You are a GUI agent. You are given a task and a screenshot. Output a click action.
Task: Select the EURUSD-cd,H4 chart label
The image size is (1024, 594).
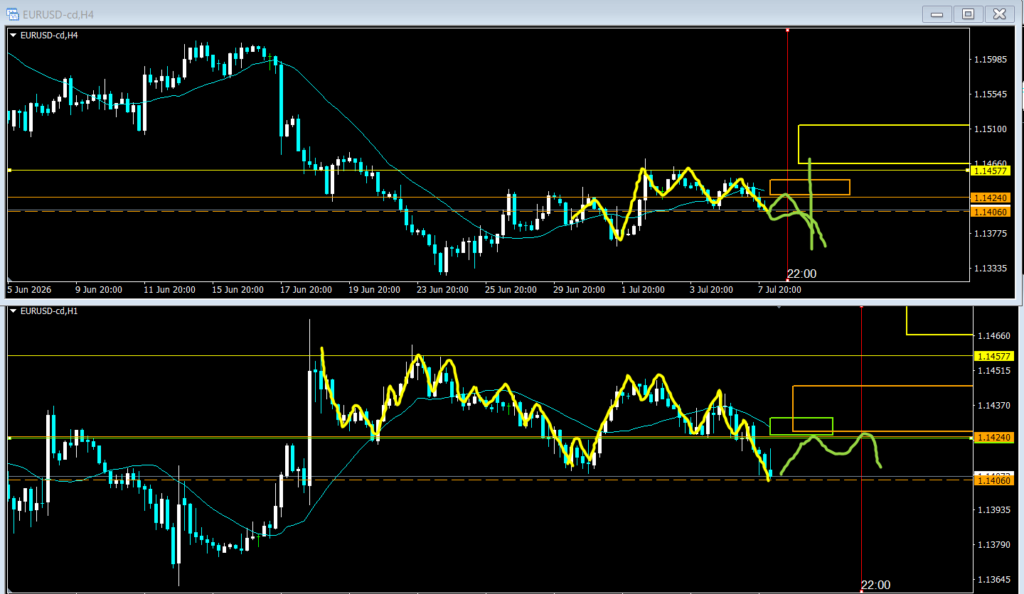pyautogui.click(x=49, y=35)
